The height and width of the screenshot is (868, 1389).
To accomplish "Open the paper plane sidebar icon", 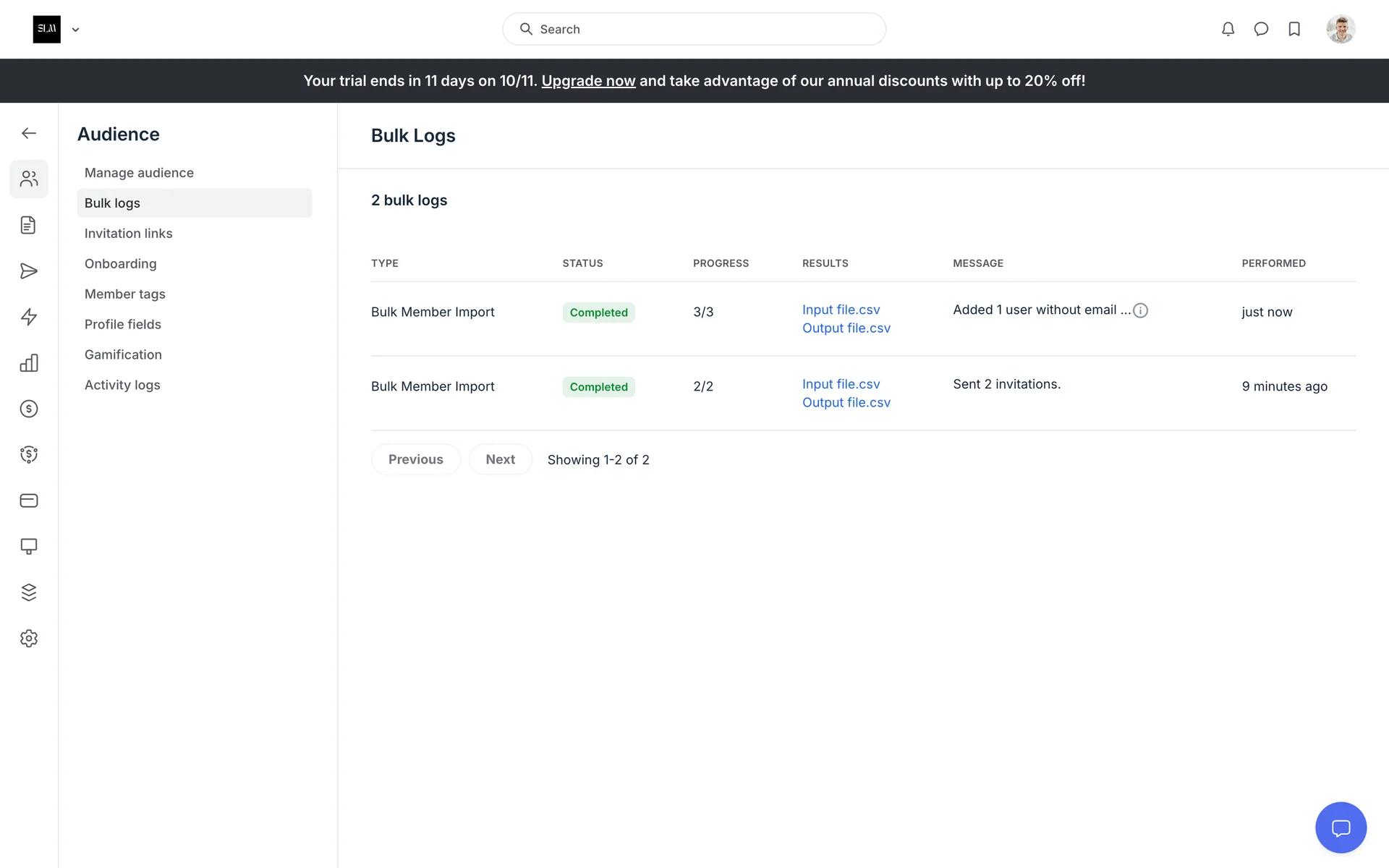I will 29,271.
